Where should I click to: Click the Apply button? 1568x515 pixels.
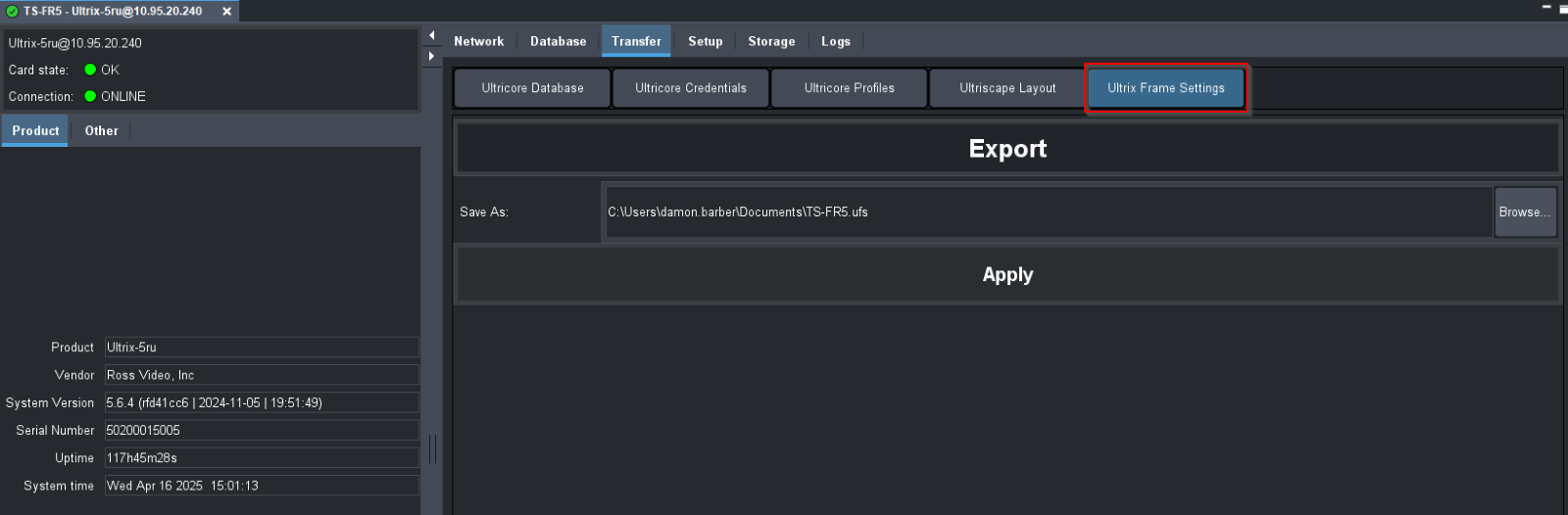[x=1007, y=274]
